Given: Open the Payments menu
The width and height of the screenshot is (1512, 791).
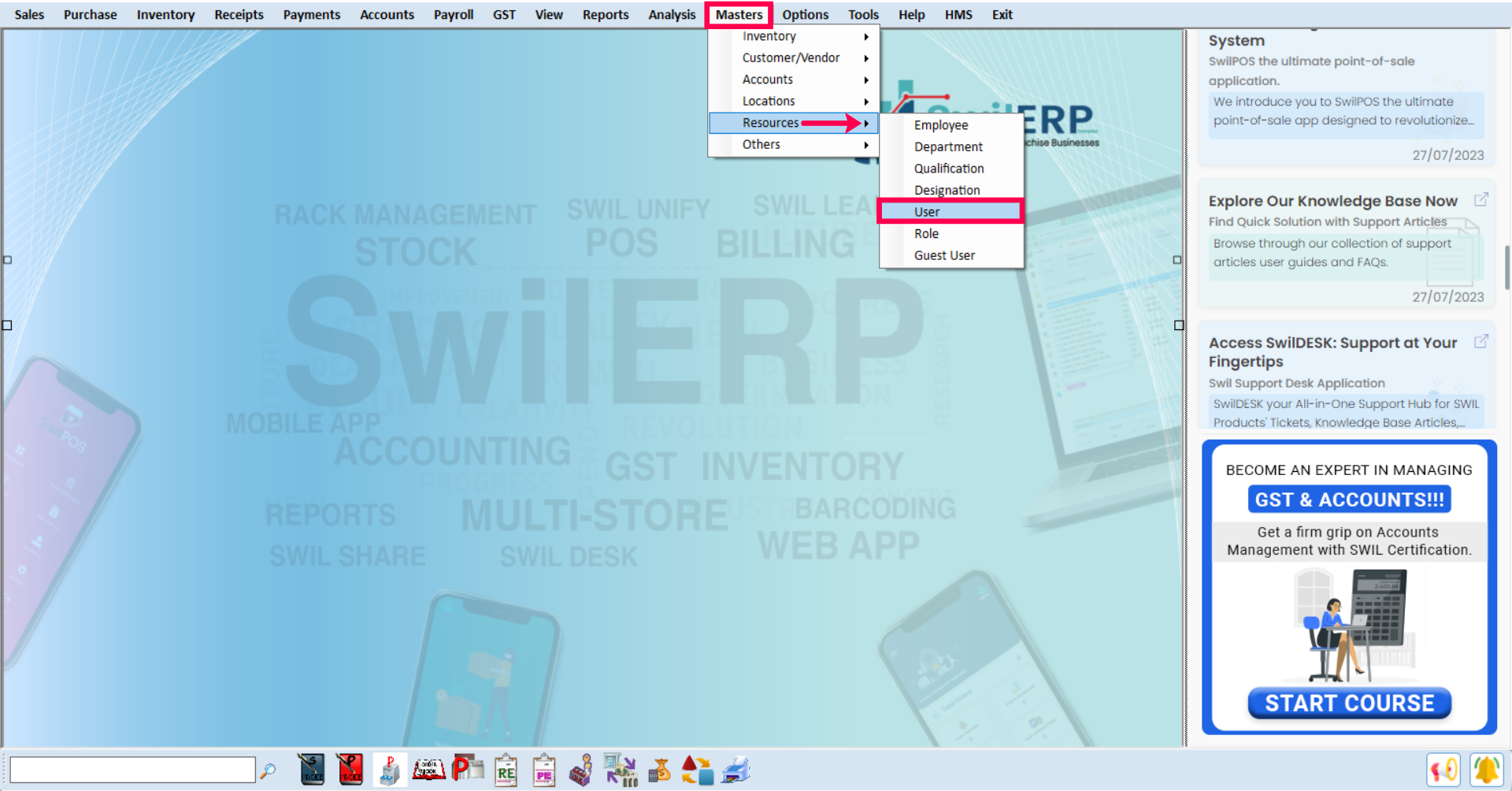Looking at the screenshot, I should click(312, 14).
